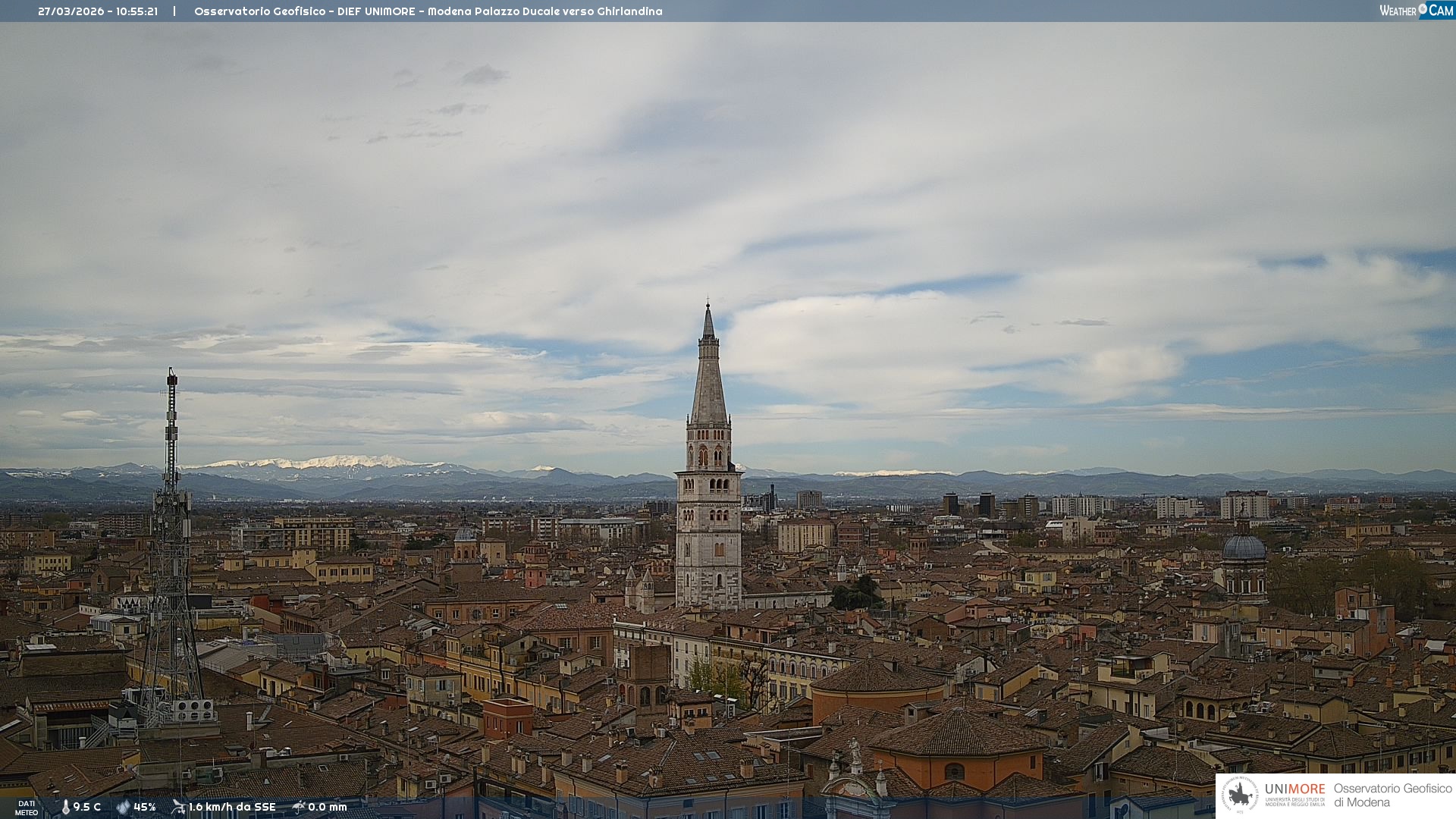Click the 0.0 mm rainfall value
Screen dimensions: 1456x819
click(328, 807)
